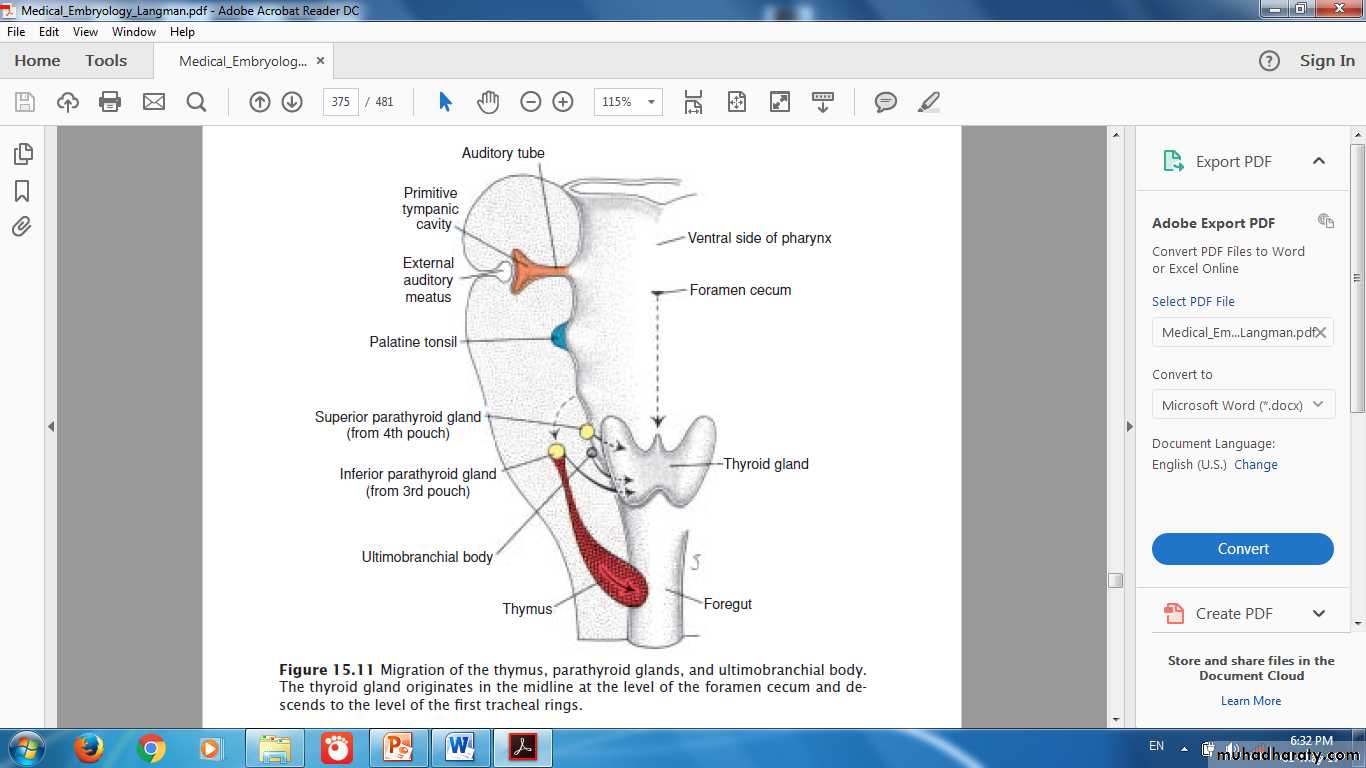Switch to the Tools tab
Image resolution: width=1366 pixels, height=768 pixels.
[x=106, y=61]
